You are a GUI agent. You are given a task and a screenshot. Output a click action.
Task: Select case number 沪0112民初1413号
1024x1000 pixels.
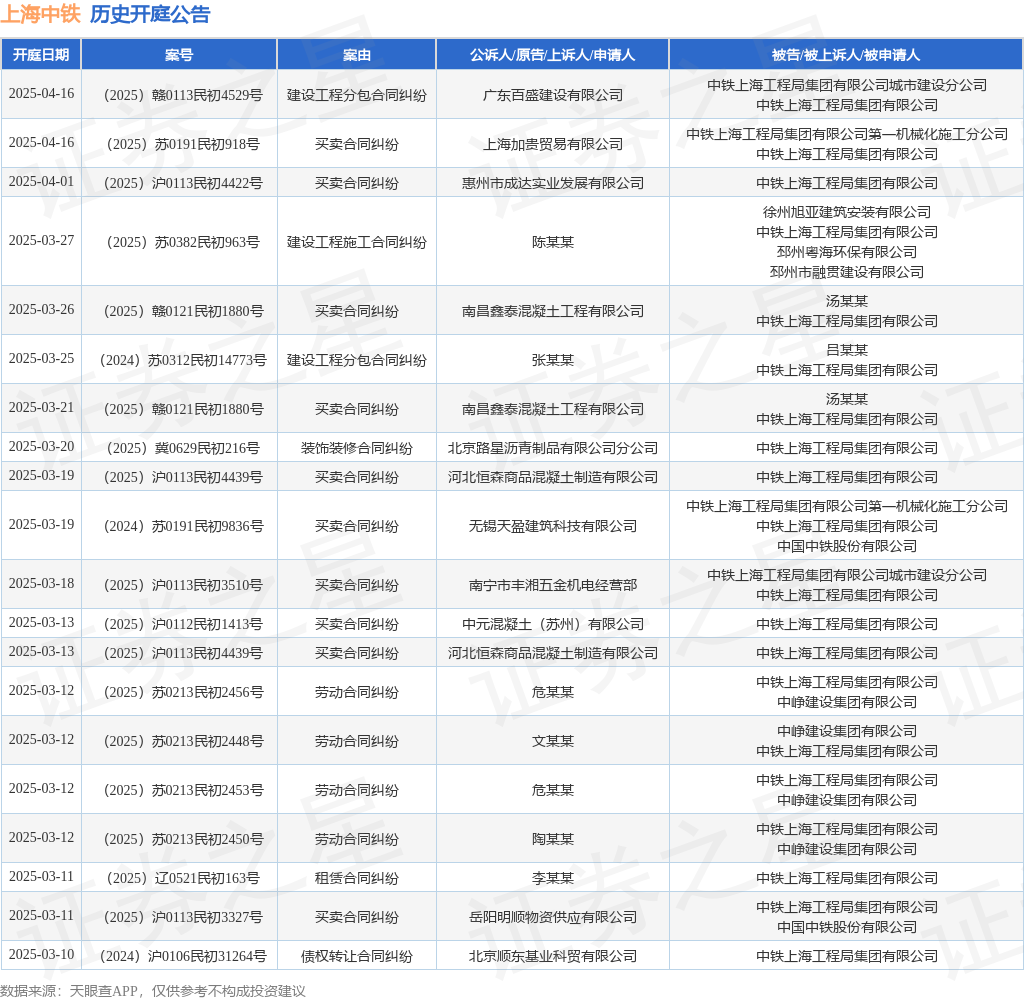(x=184, y=624)
